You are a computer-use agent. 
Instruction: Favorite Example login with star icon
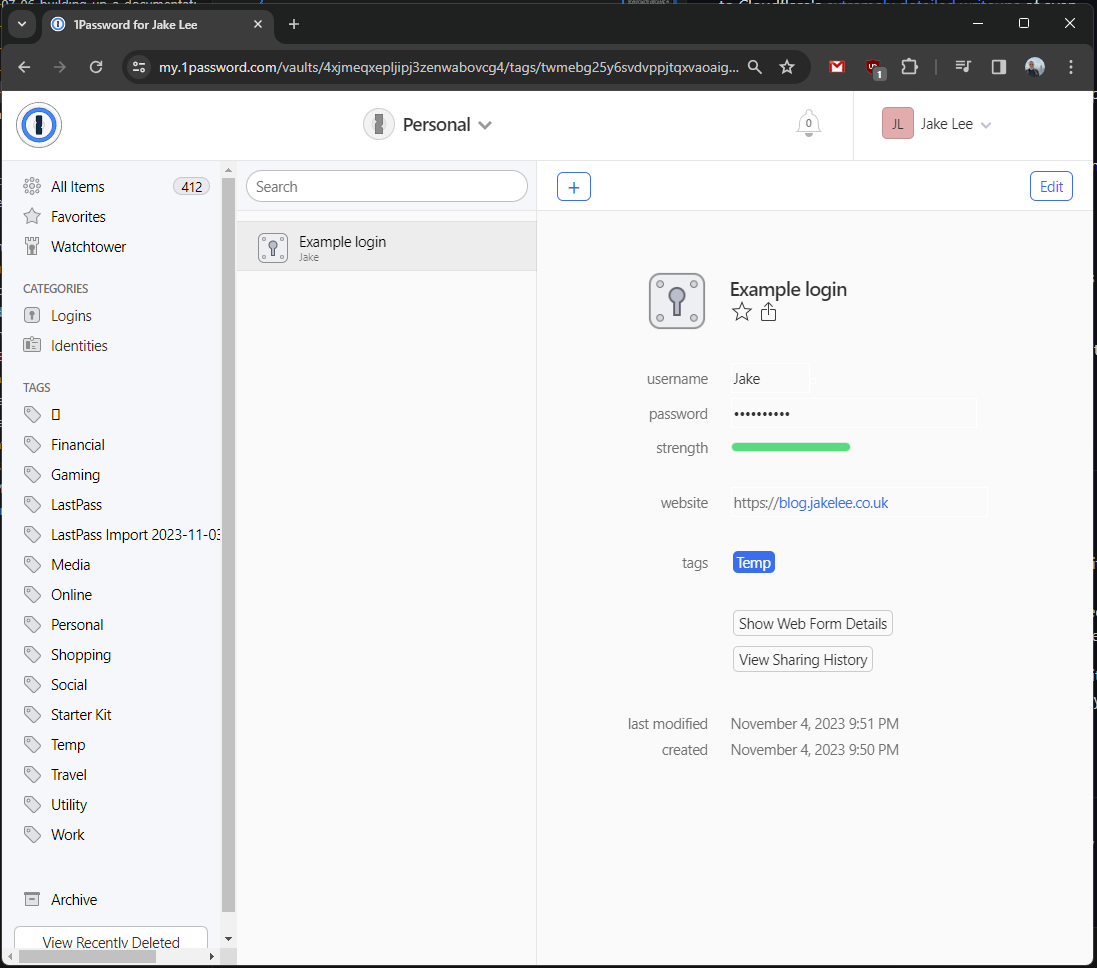pyautogui.click(x=742, y=312)
